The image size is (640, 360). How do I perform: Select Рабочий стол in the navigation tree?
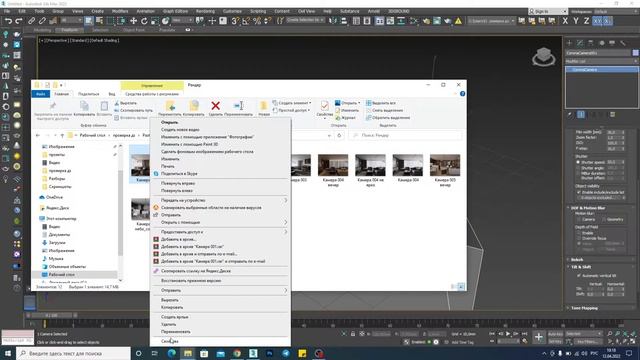[62, 275]
